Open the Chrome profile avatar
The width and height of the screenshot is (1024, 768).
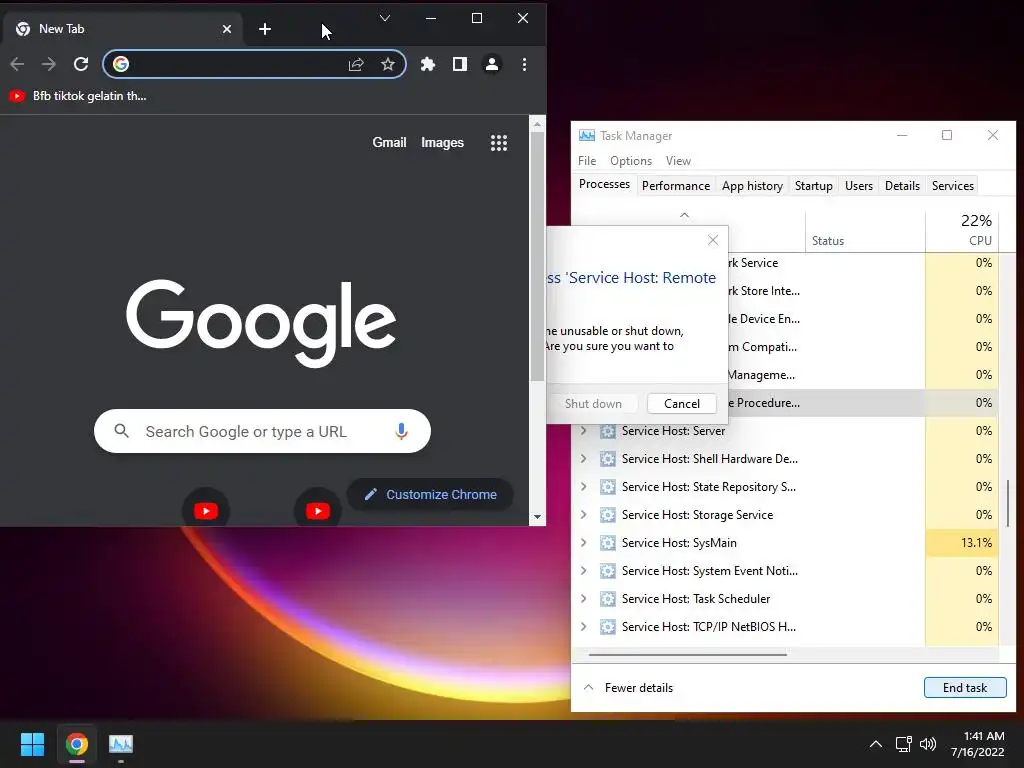click(492, 64)
